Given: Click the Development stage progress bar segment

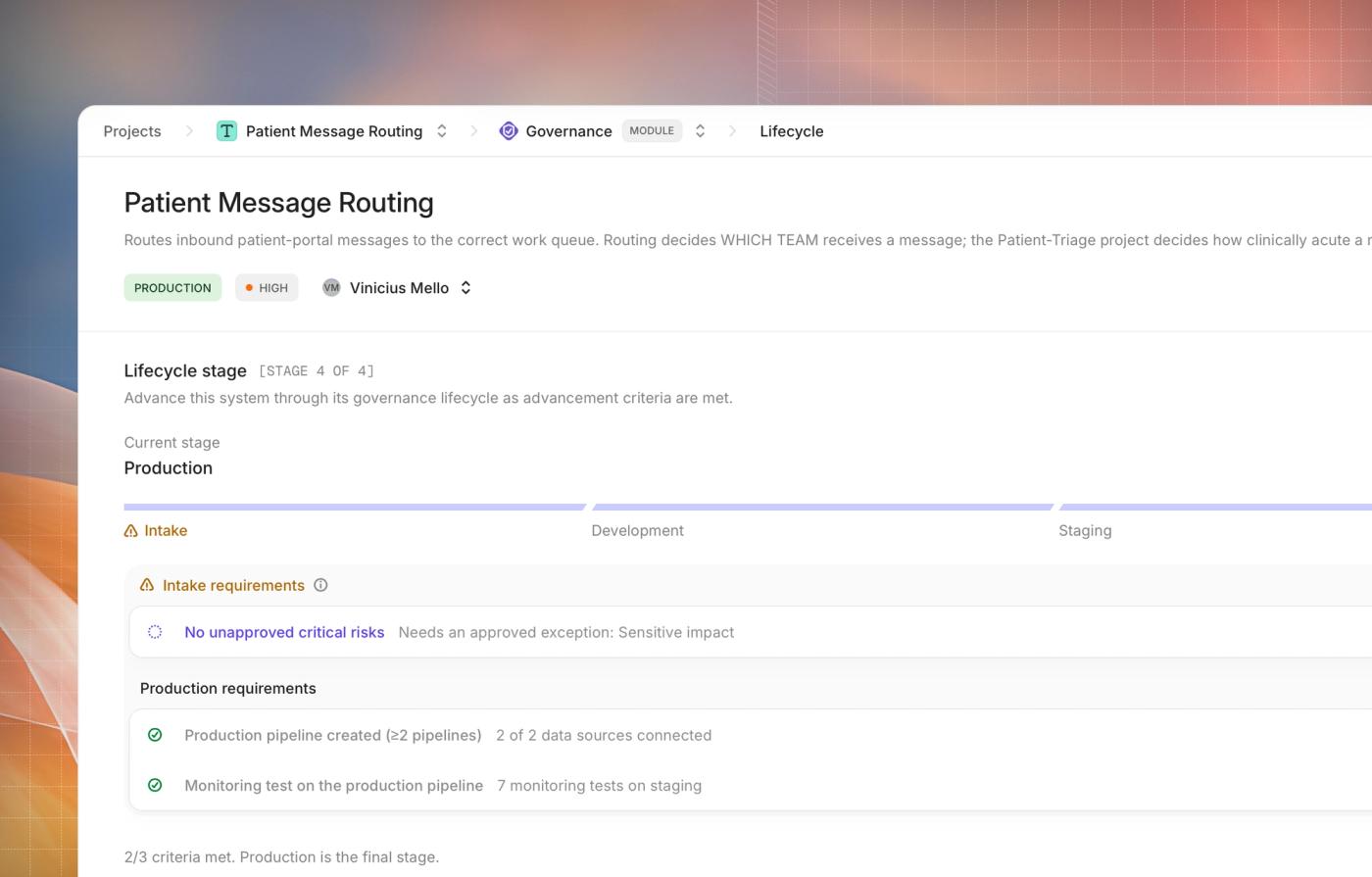Looking at the screenshot, I should tap(822, 508).
